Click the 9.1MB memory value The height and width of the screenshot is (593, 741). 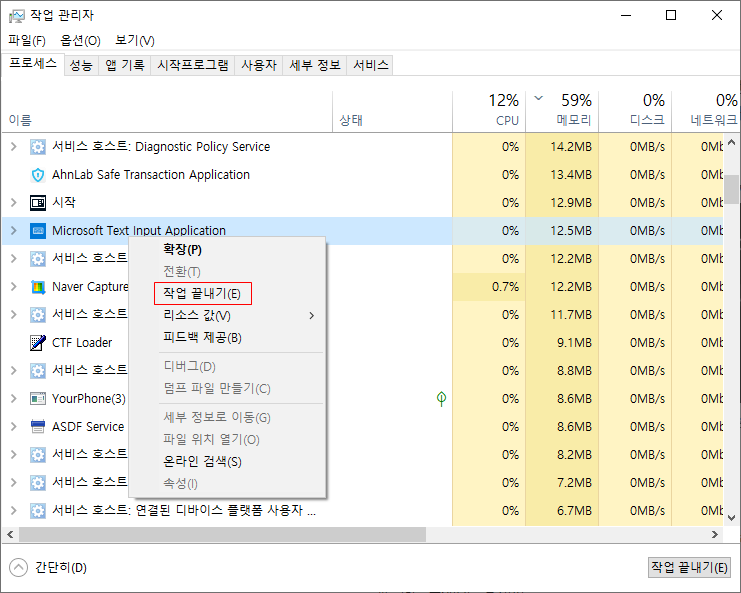(574, 343)
